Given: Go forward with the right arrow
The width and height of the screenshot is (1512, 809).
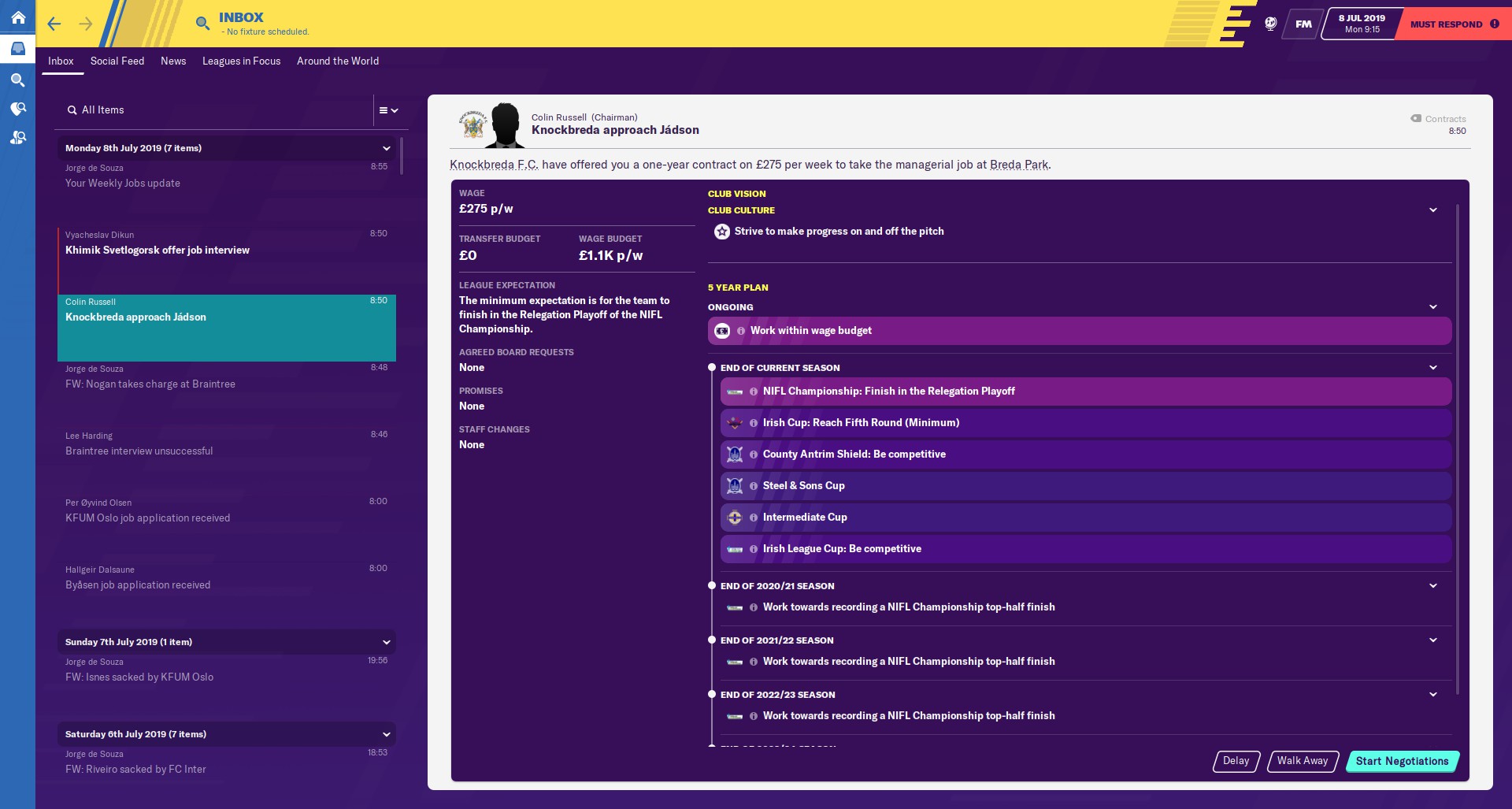Looking at the screenshot, I should click(86, 24).
